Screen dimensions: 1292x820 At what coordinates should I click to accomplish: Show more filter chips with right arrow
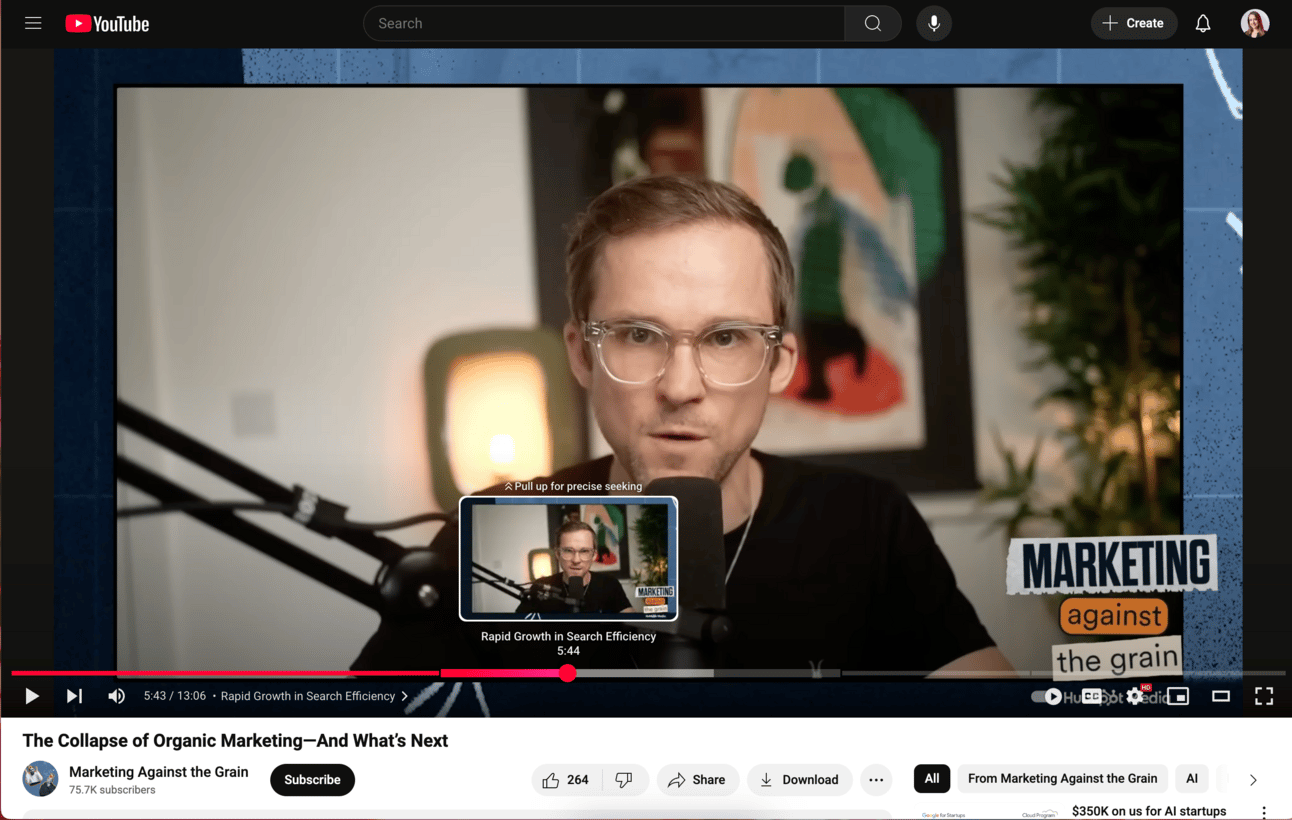pyautogui.click(x=1253, y=779)
